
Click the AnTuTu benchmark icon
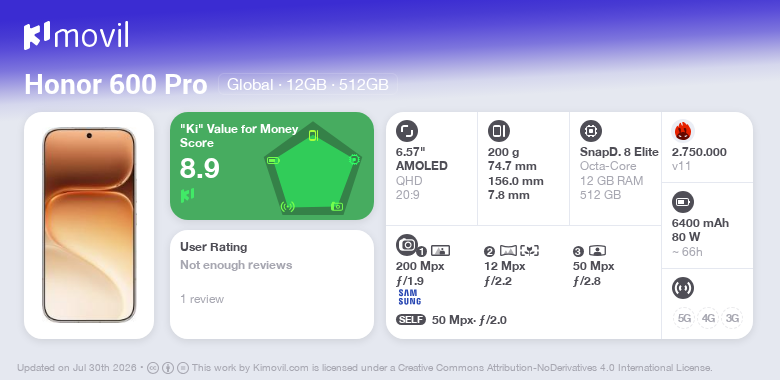click(x=683, y=131)
